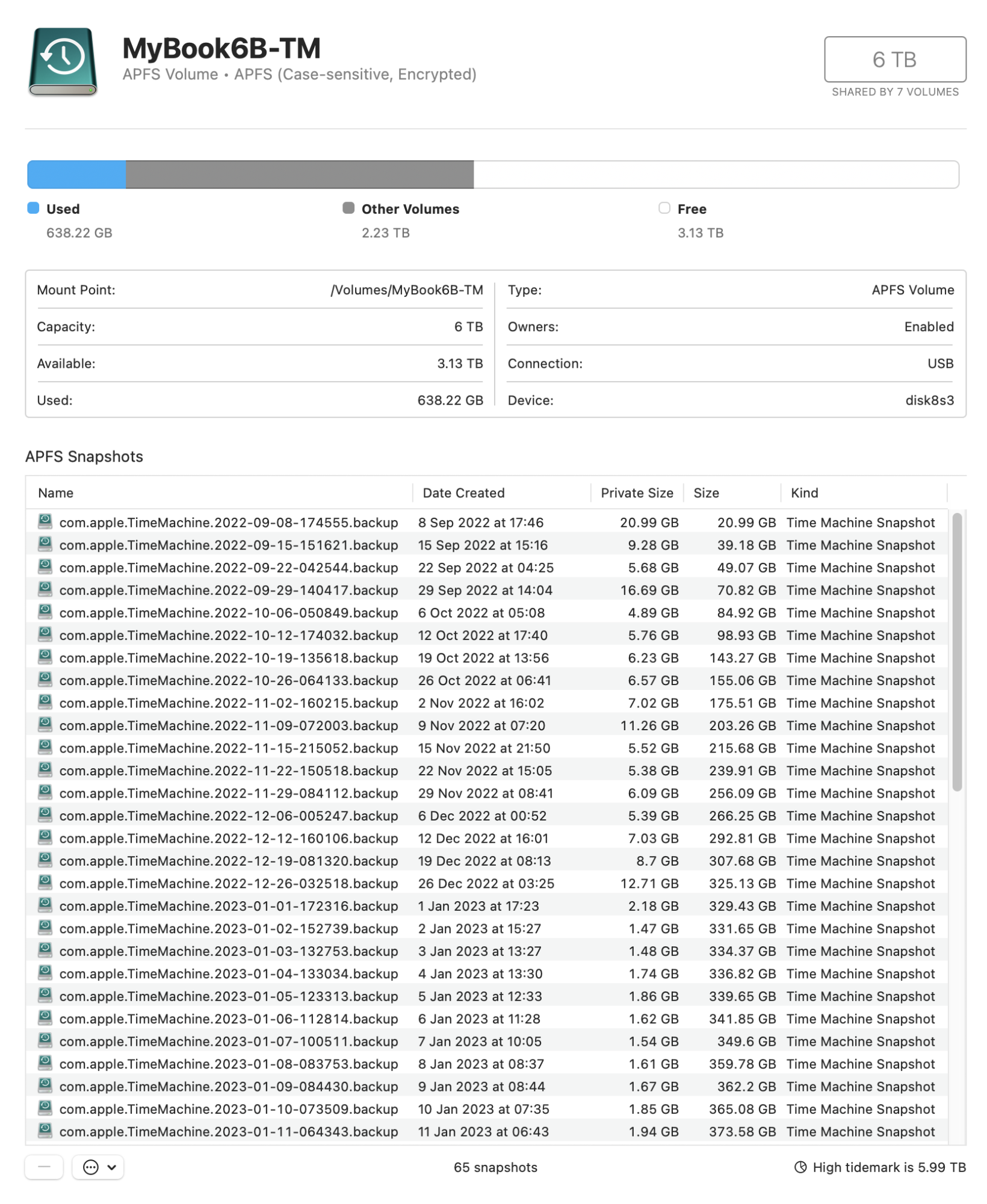Click the 6 TB capacity indicator

[x=894, y=59]
